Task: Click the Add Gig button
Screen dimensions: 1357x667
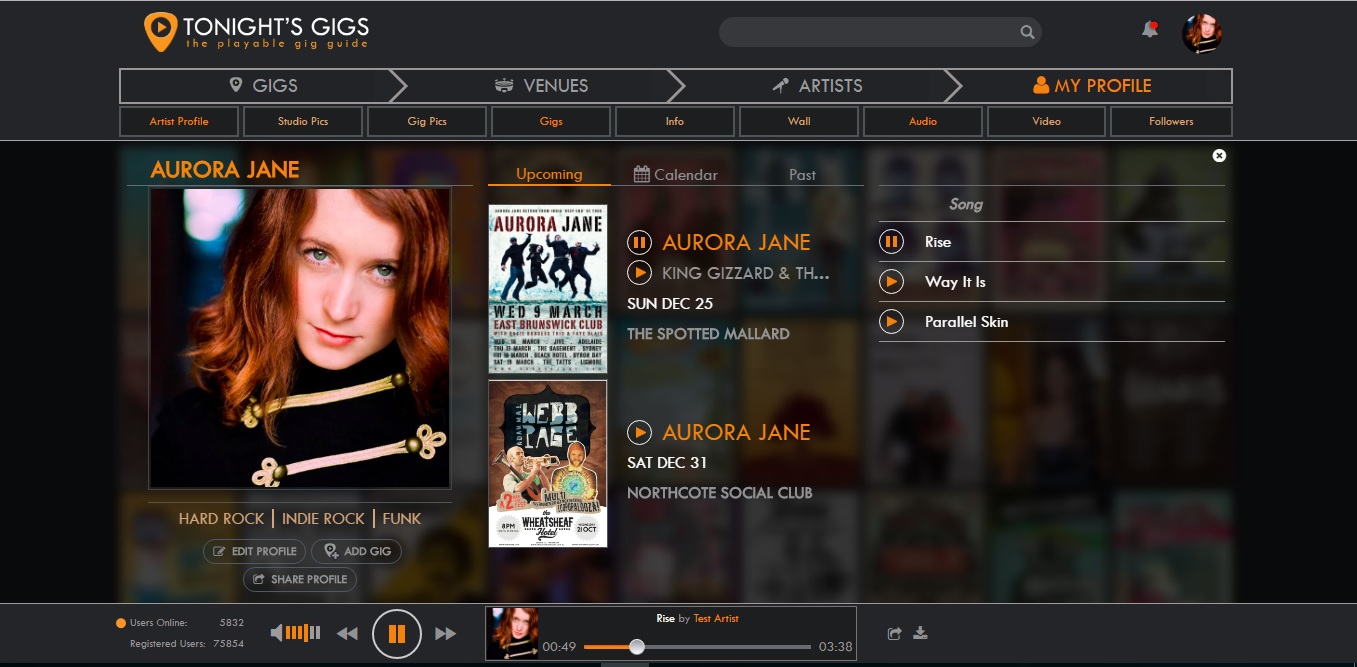Action: [357, 551]
